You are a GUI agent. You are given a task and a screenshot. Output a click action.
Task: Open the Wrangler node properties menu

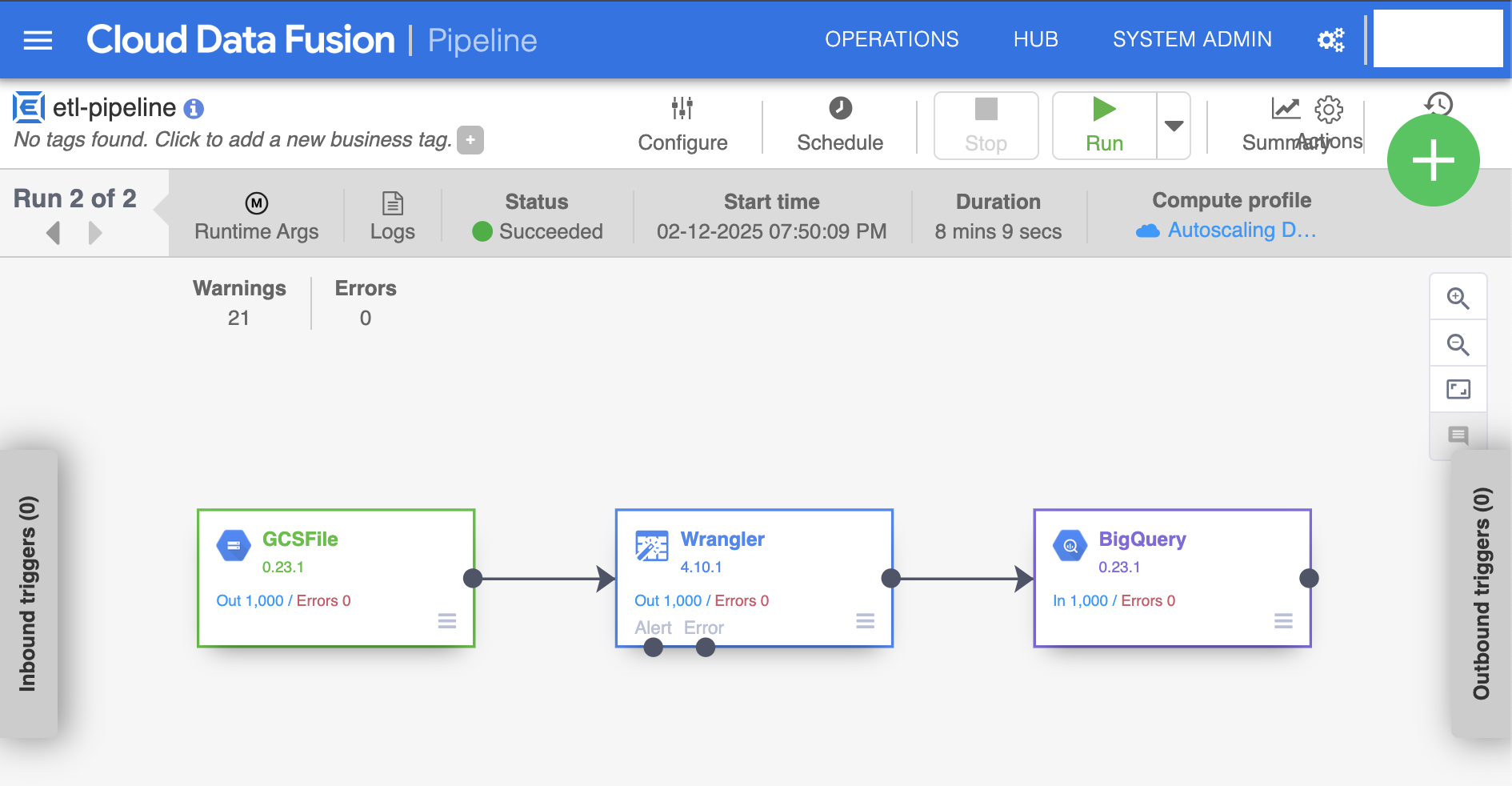865,621
